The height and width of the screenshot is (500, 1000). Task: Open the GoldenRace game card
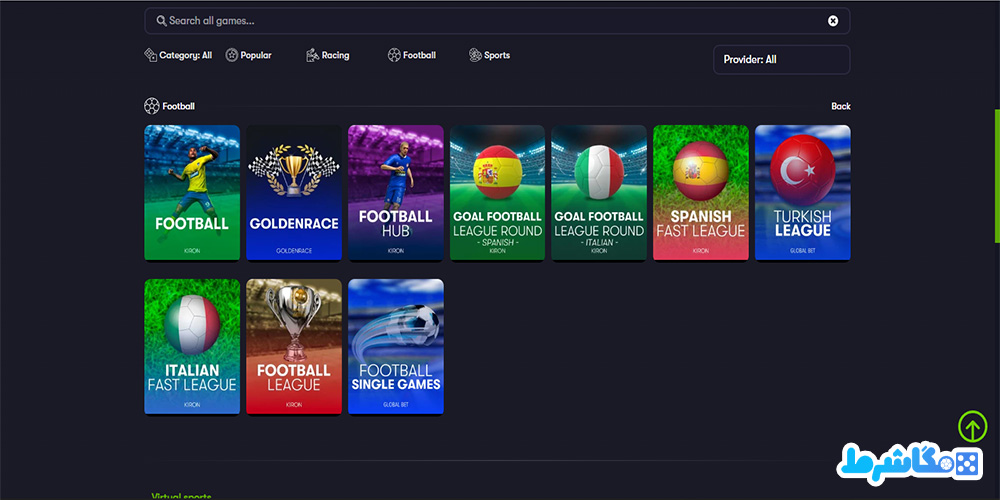click(x=294, y=193)
